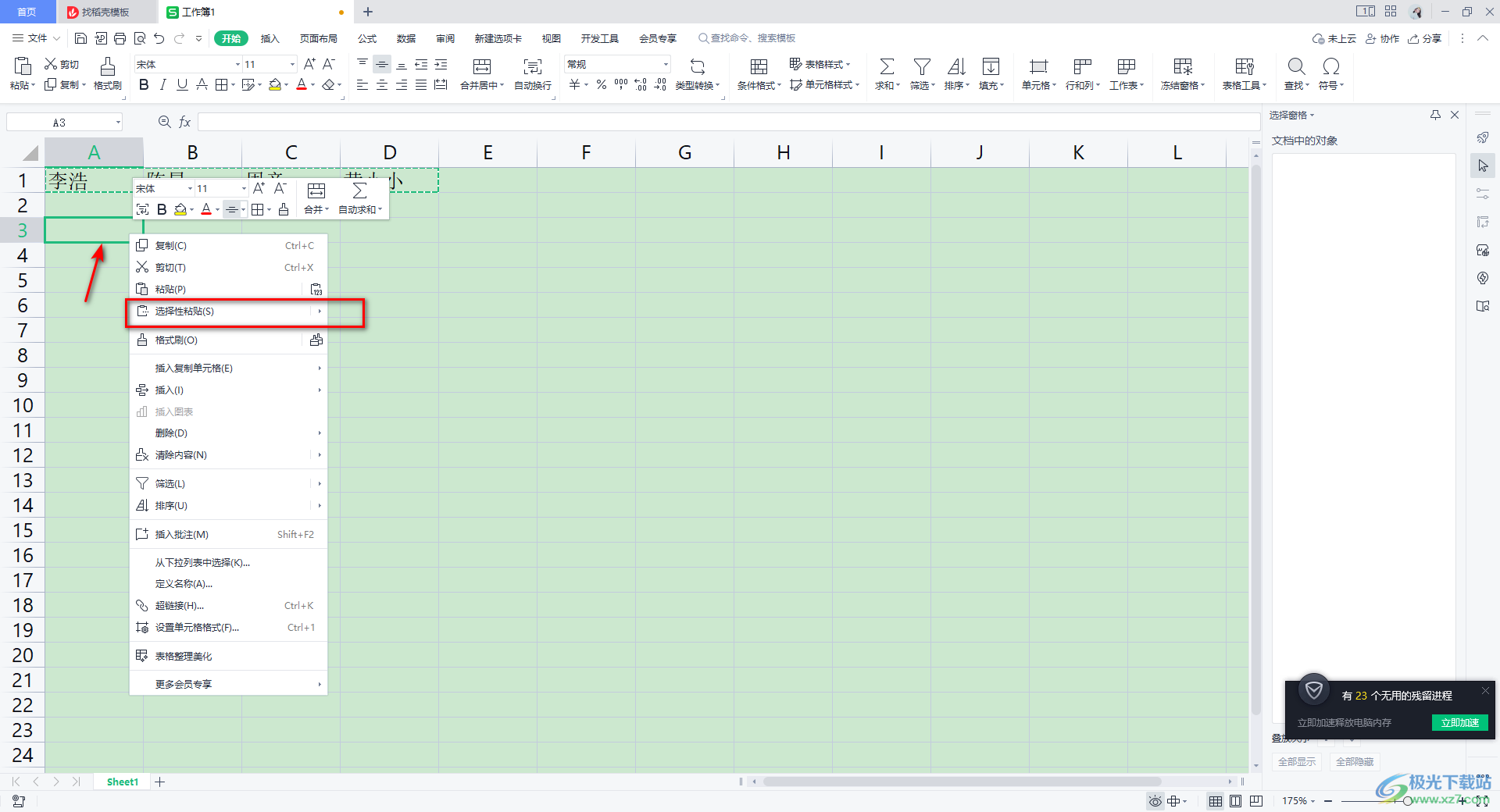Click the Type Conversion (类型转换) icon
This screenshot has height=812, width=1500.
coord(698,66)
